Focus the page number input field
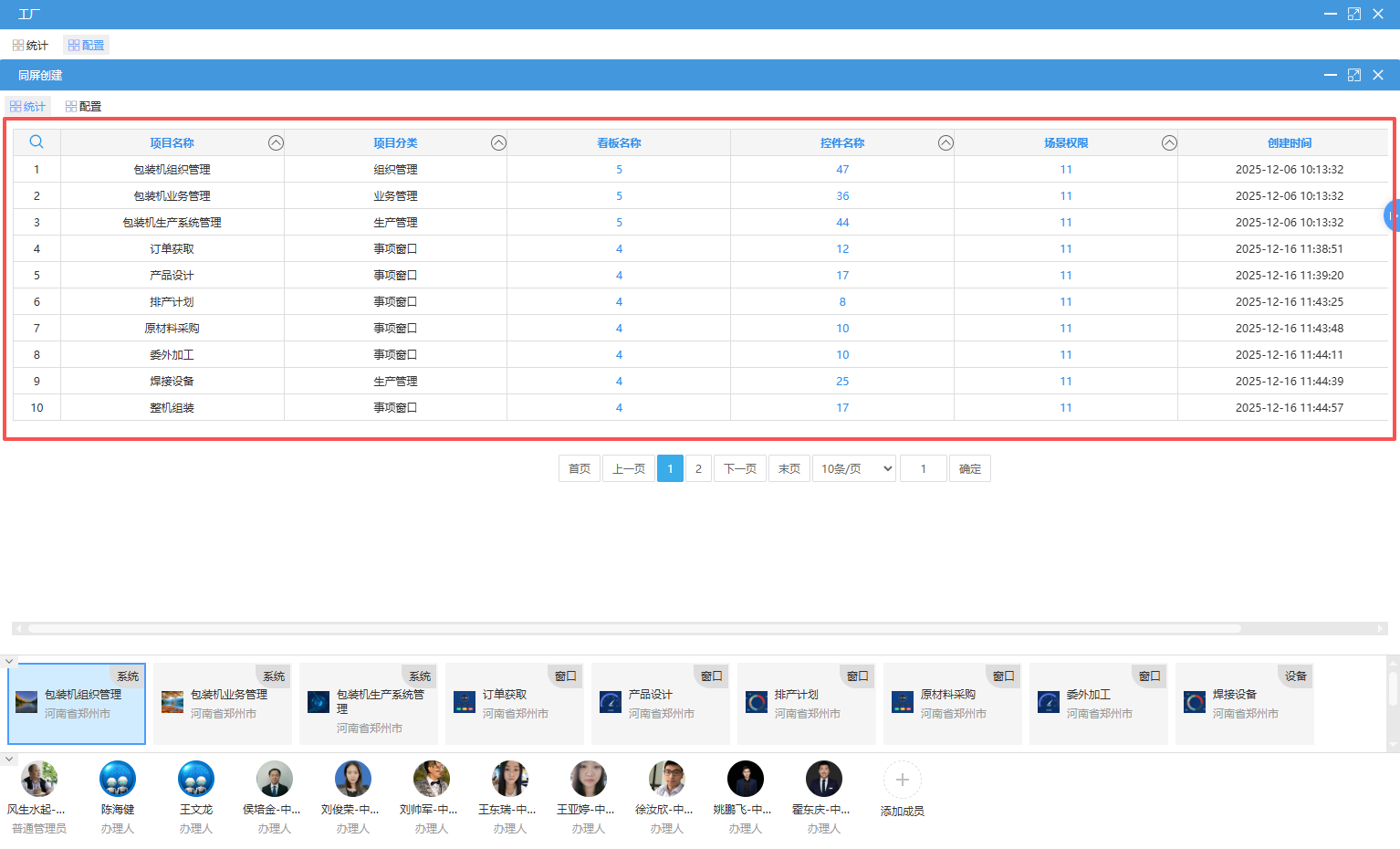 [x=923, y=468]
